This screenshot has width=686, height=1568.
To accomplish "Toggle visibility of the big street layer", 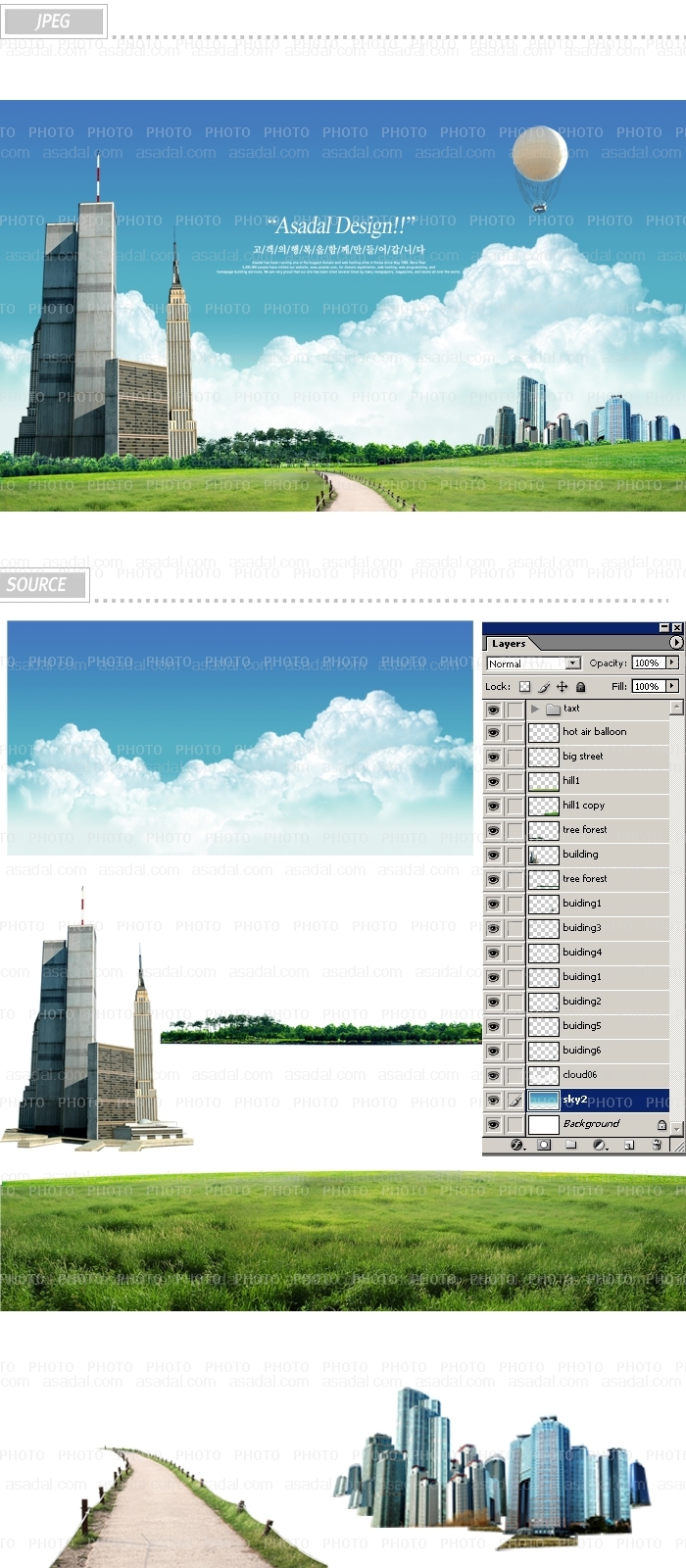I will pyautogui.click(x=493, y=758).
